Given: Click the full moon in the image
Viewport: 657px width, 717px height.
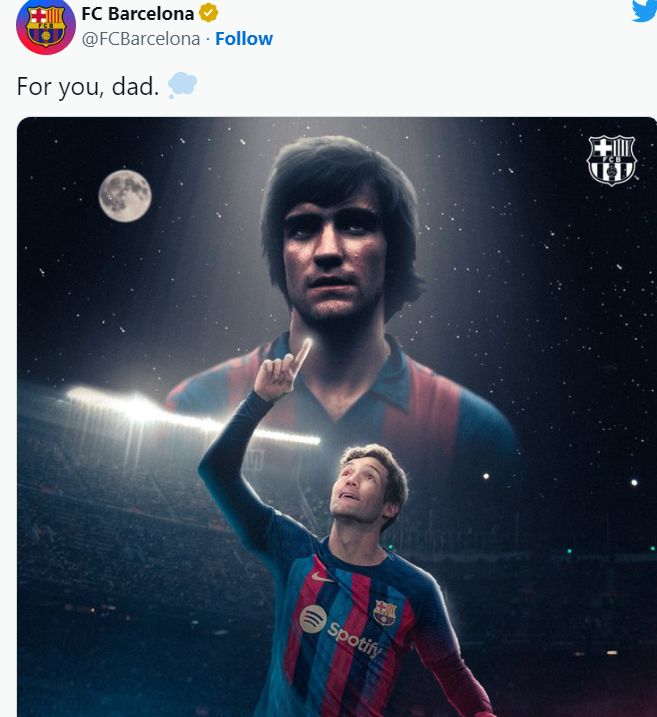Looking at the screenshot, I should tap(125, 196).
